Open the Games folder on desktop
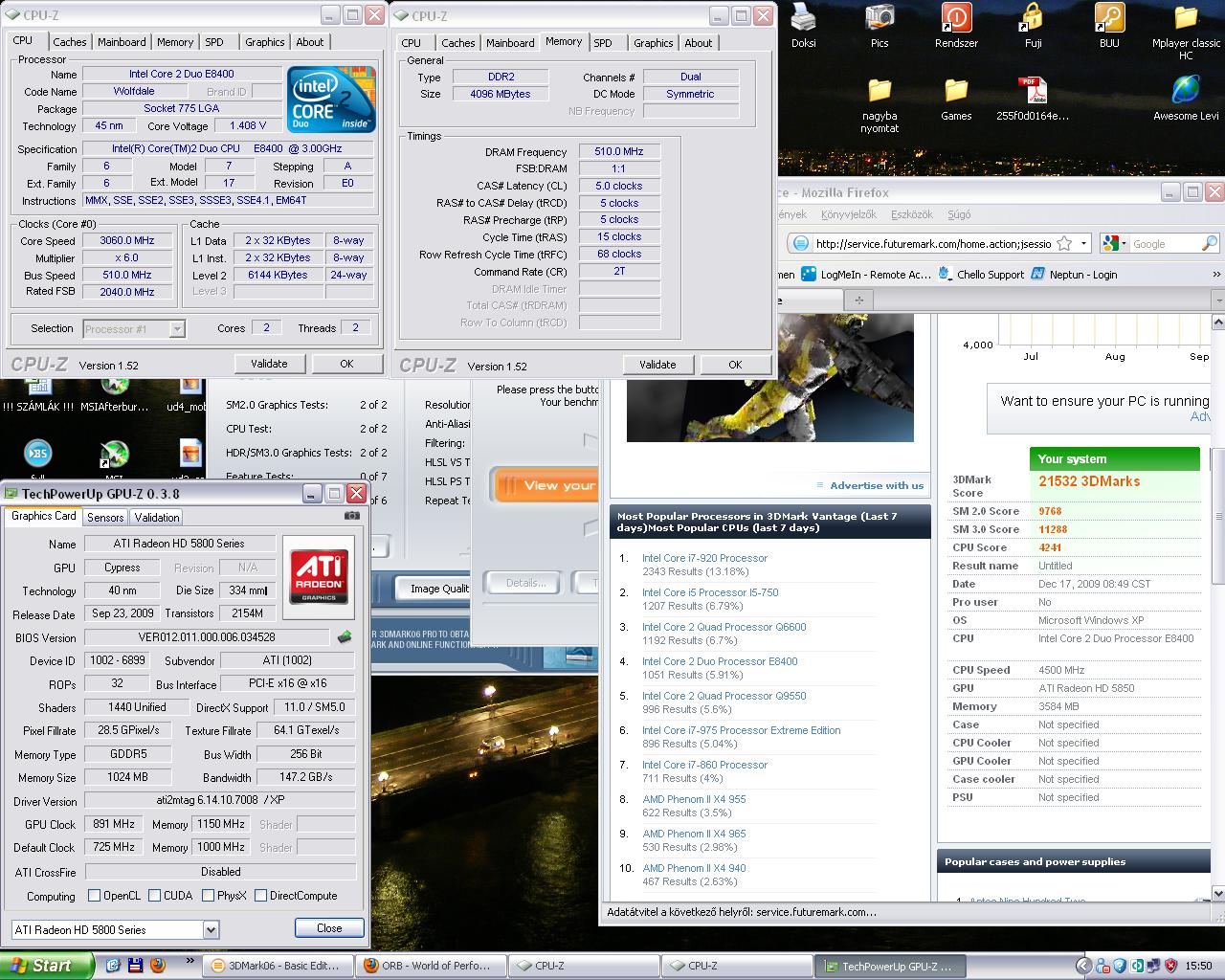Viewport: 1225px width, 980px height. click(956, 91)
